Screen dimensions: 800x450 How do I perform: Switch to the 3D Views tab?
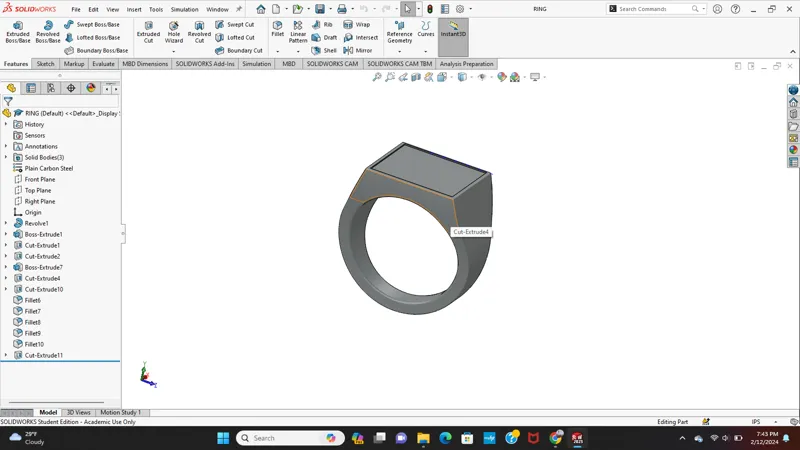pos(79,412)
